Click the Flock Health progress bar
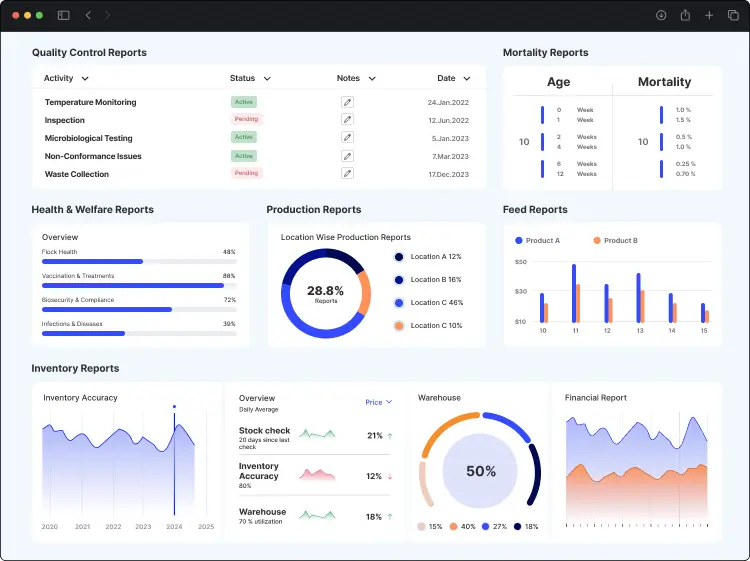This screenshot has width=750, height=561. click(x=139, y=262)
